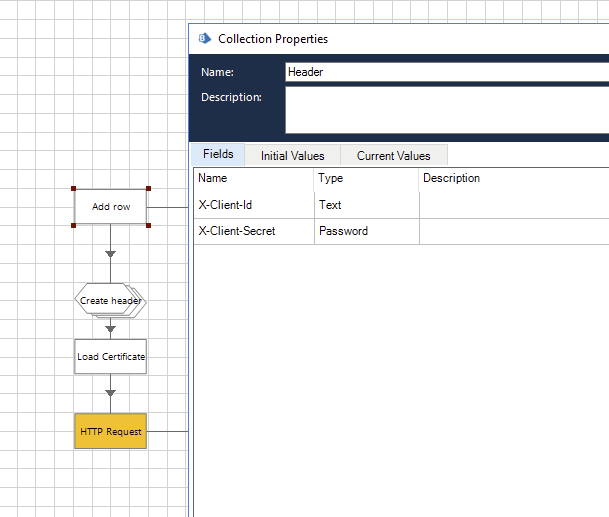Select the Load Certificate stage
The image size is (609, 517).
[x=111, y=357]
